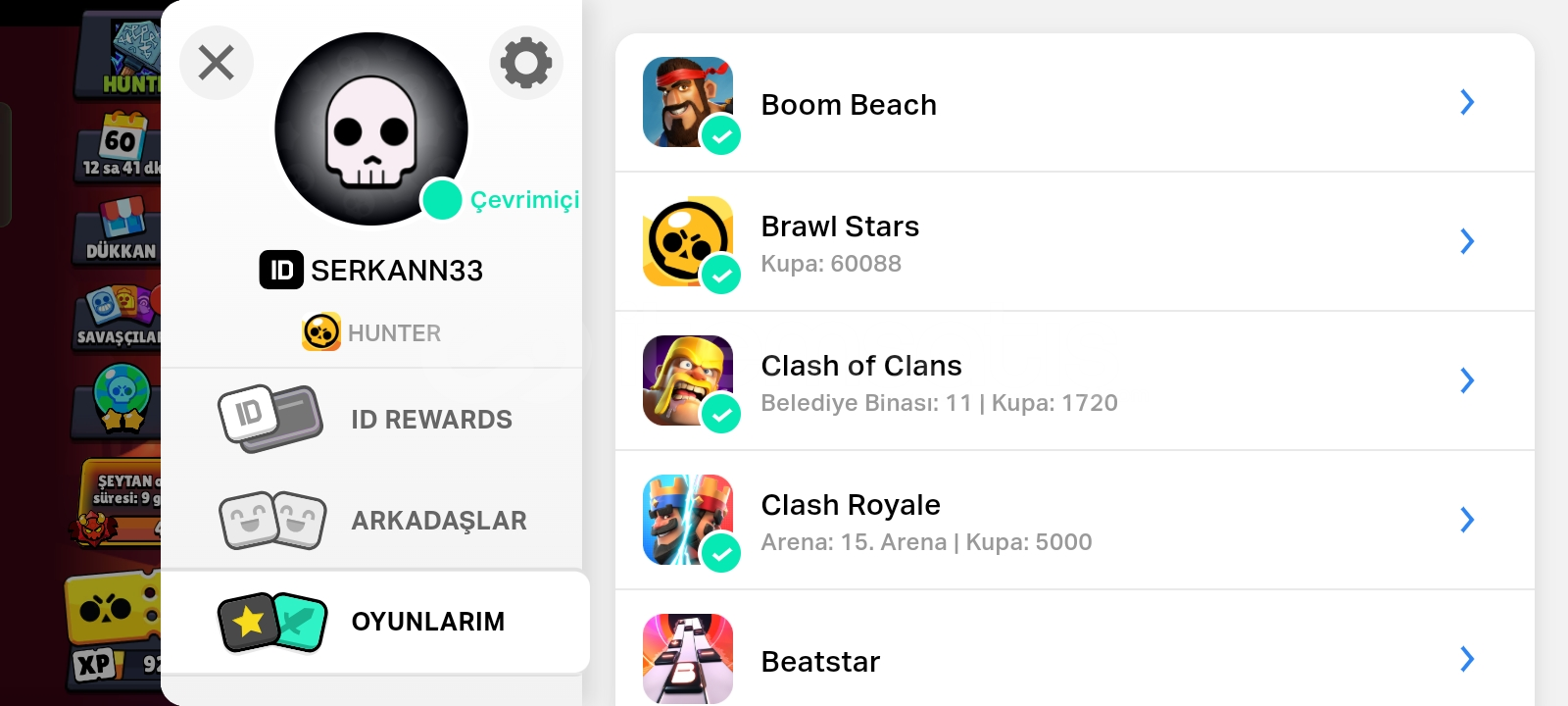Expand Clash Royale row chevron
The width and height of the screenshot is (1568, 706).
point(1467,520)
